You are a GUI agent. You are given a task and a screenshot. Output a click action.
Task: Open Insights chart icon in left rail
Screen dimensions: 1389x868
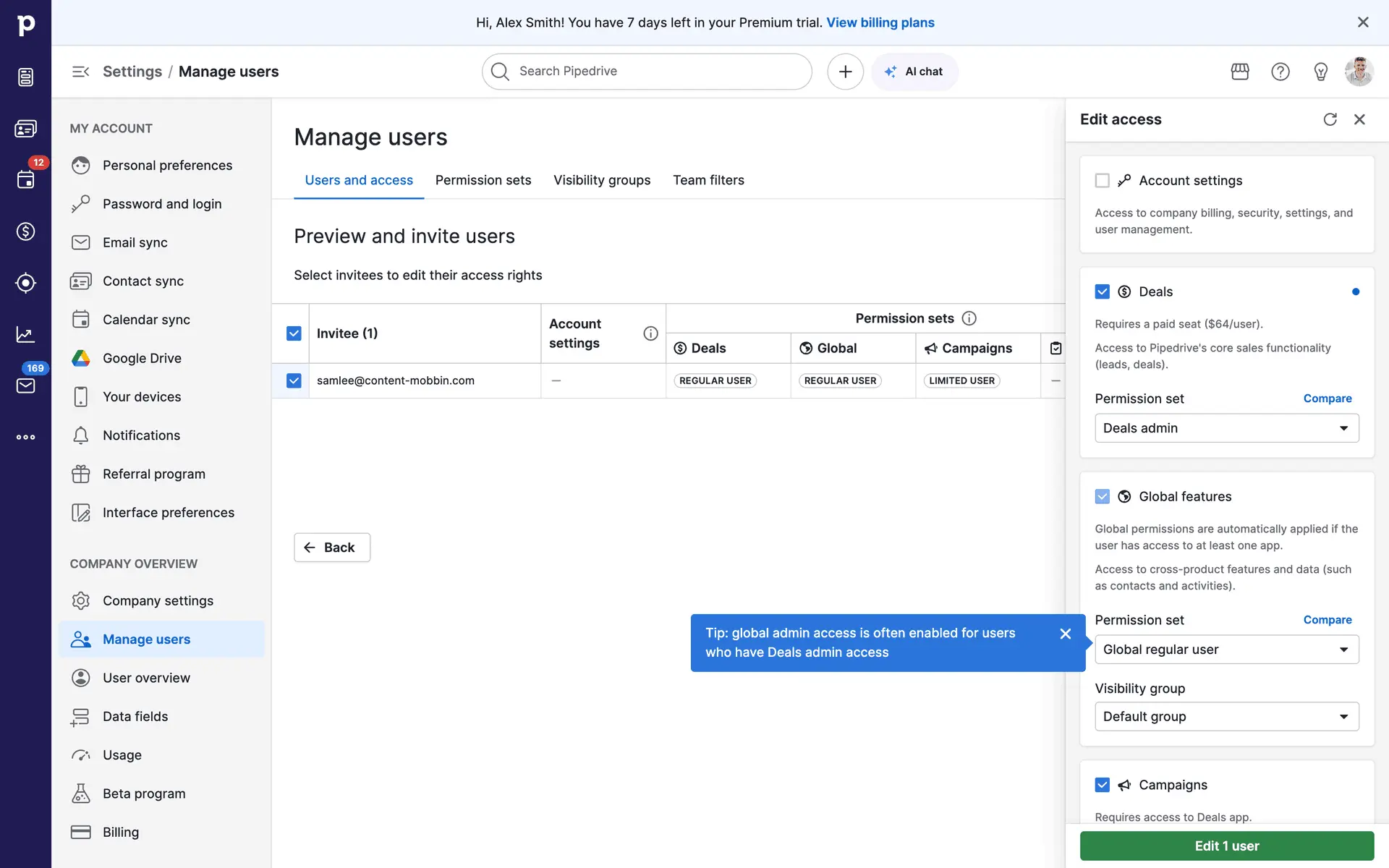point(25,334)
